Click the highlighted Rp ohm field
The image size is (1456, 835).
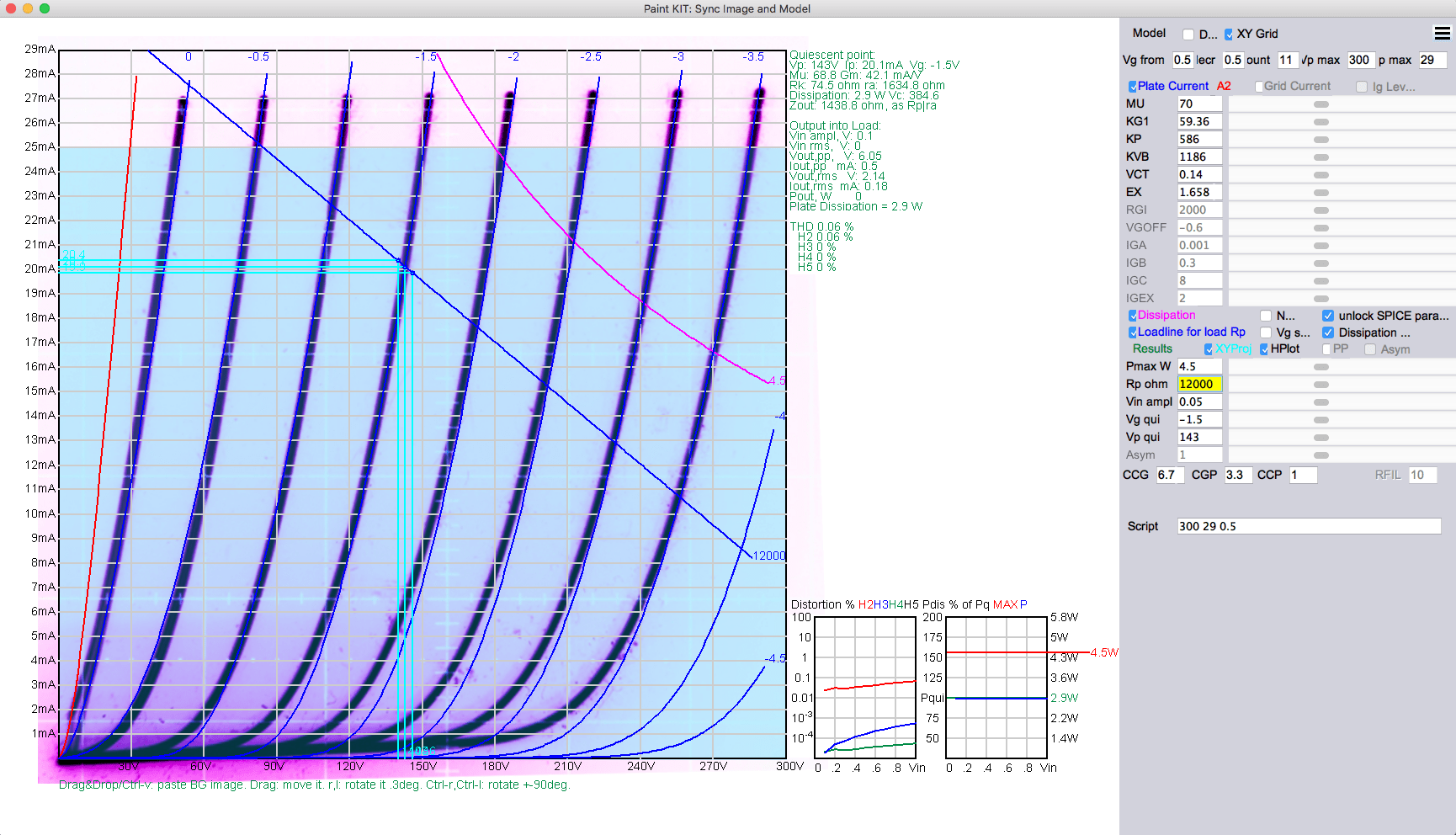coord(1199,384)
